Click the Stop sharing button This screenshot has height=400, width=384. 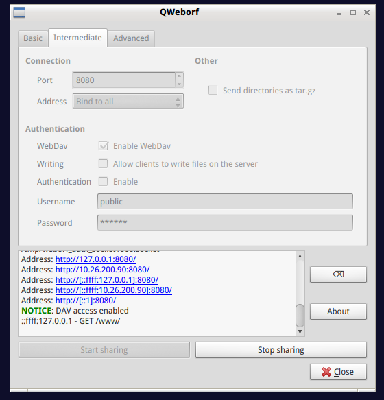281,350
